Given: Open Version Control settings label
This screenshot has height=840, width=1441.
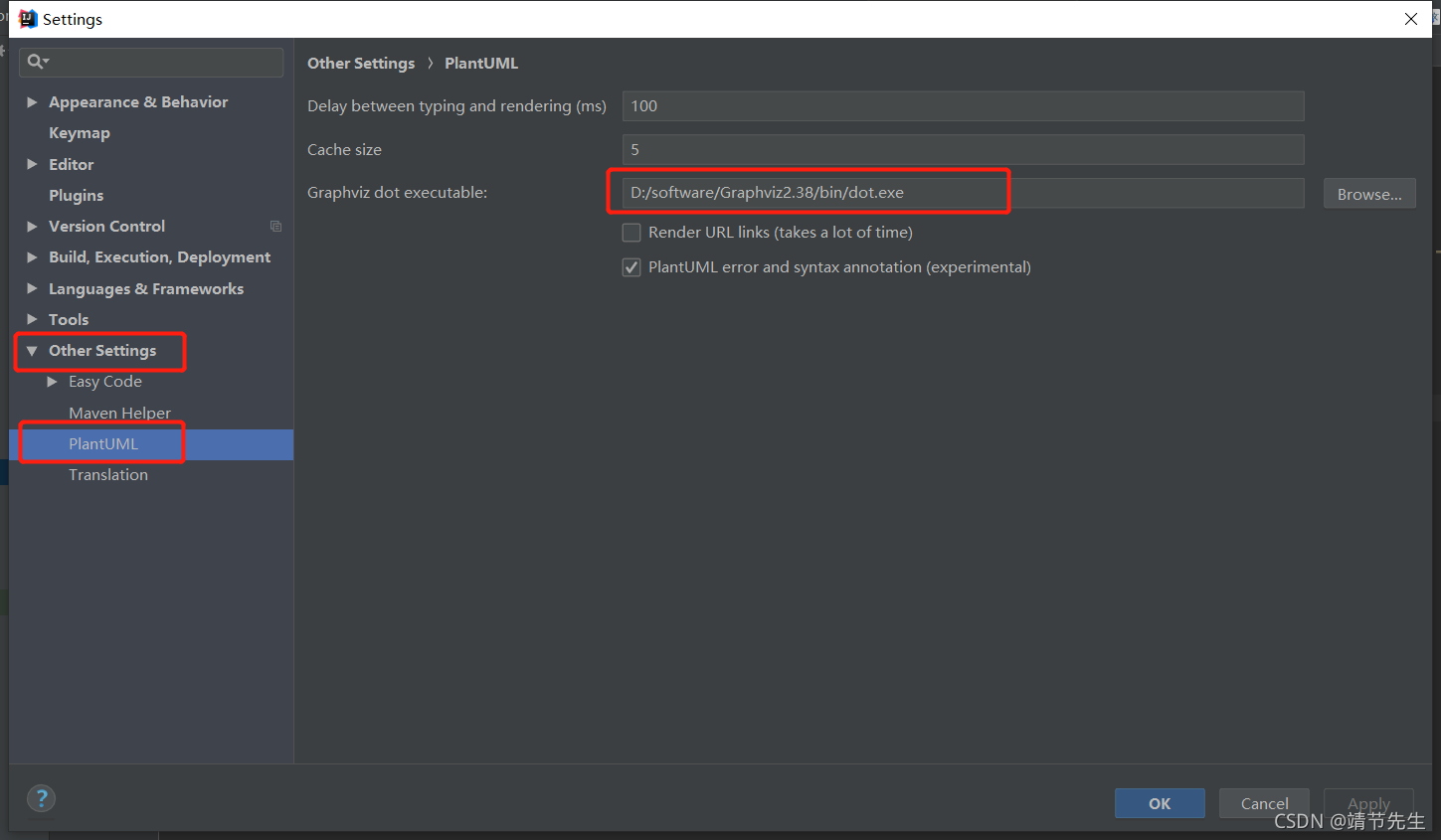Looking at the screenshot, I should point(107,227).
